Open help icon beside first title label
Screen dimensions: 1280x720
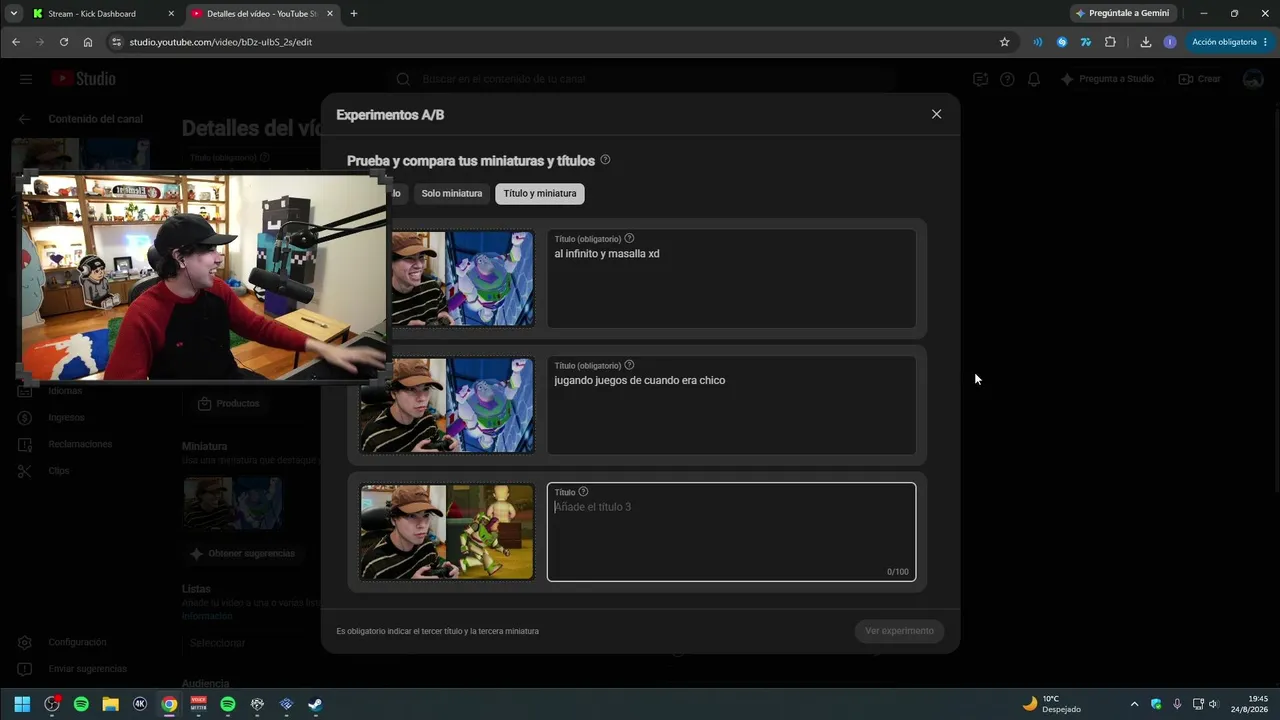[x=629, y=239]
